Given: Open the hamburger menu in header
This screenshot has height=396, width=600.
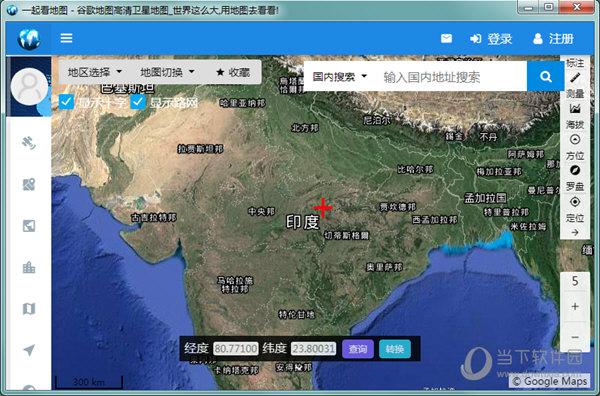Looking at the screenshot, I should [x=66, y=38].
